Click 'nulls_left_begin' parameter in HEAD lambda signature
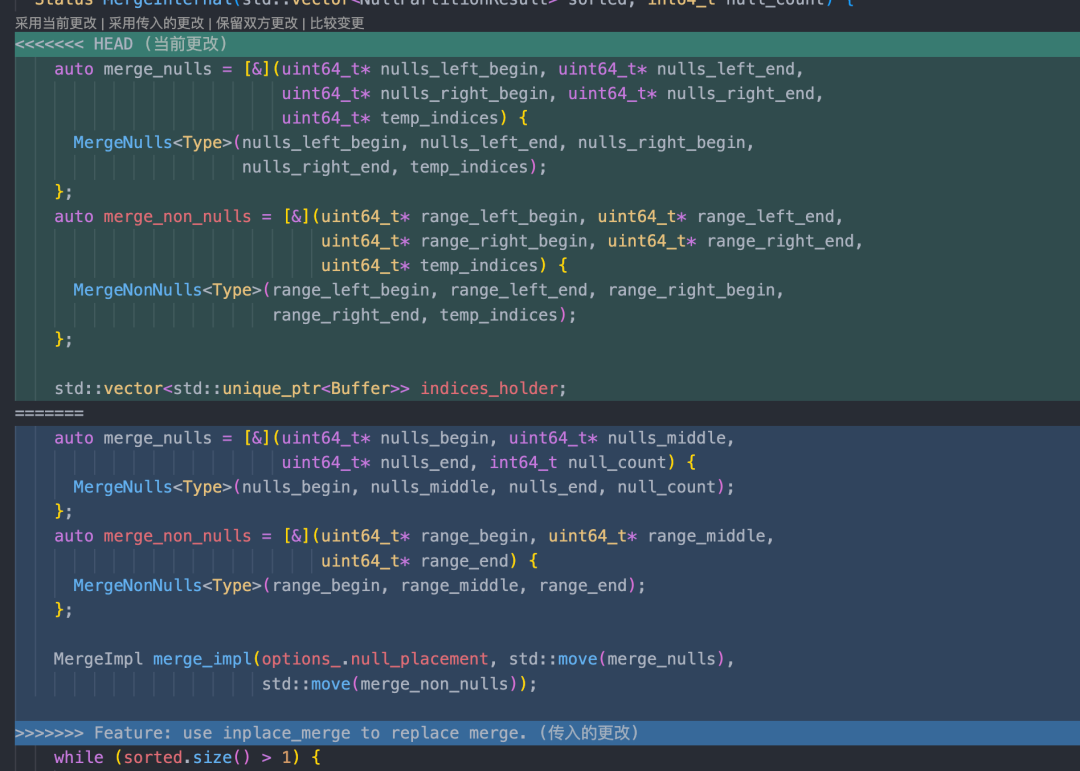1080x771 pixels. 459,70
